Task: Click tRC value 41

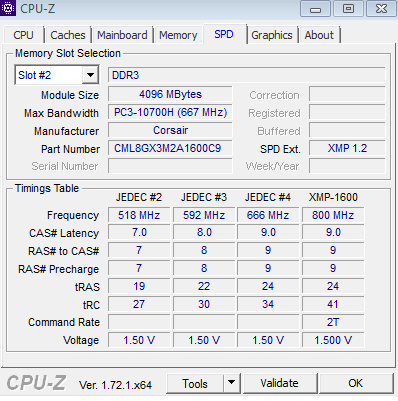Action: click(x=333, y=304)
